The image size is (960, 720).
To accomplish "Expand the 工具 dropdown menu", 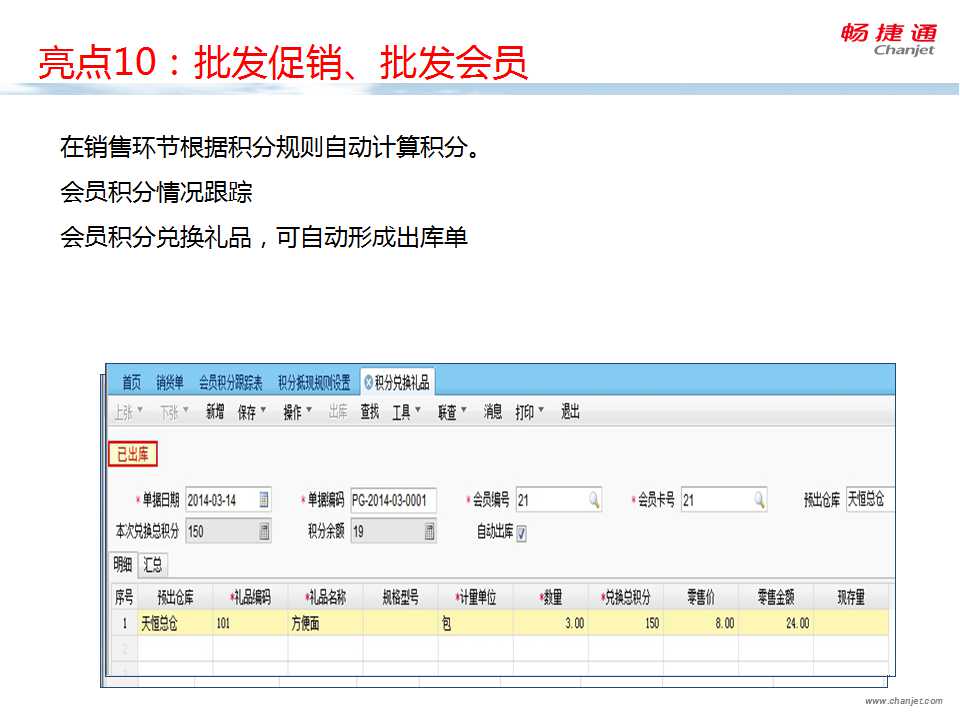I will (x=406, y=412).
